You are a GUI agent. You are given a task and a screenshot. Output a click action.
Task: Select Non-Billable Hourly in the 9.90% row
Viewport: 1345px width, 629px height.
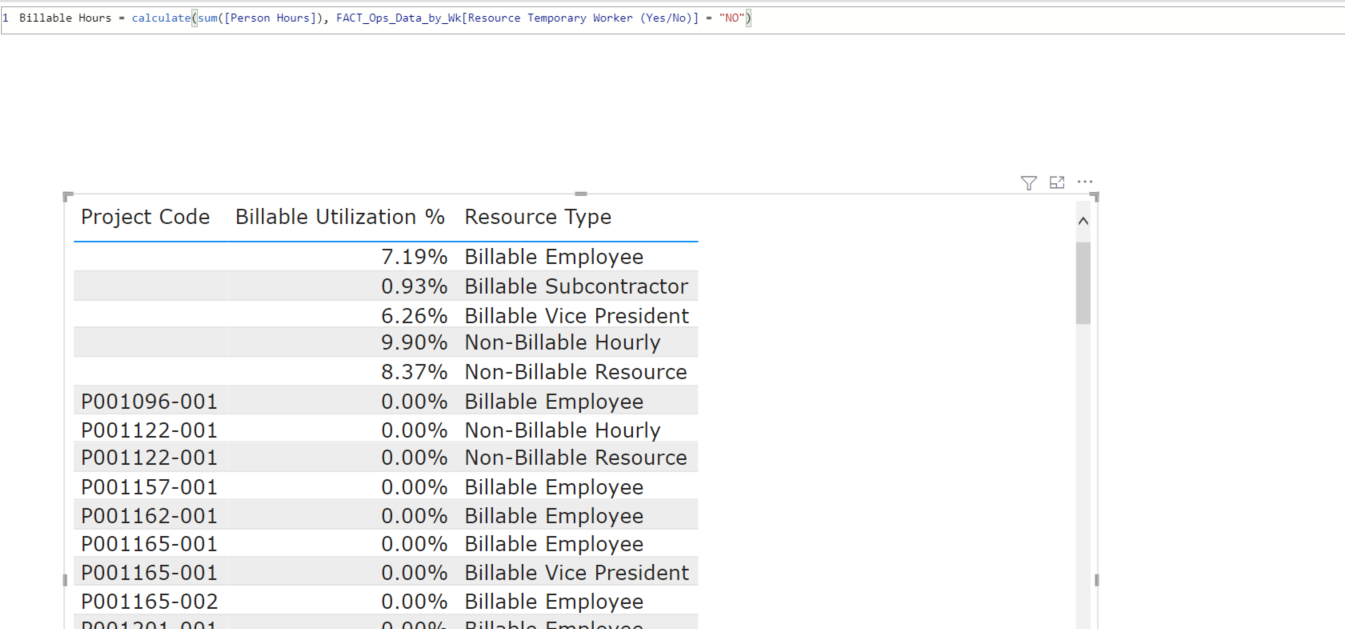(x=562, y=342)
